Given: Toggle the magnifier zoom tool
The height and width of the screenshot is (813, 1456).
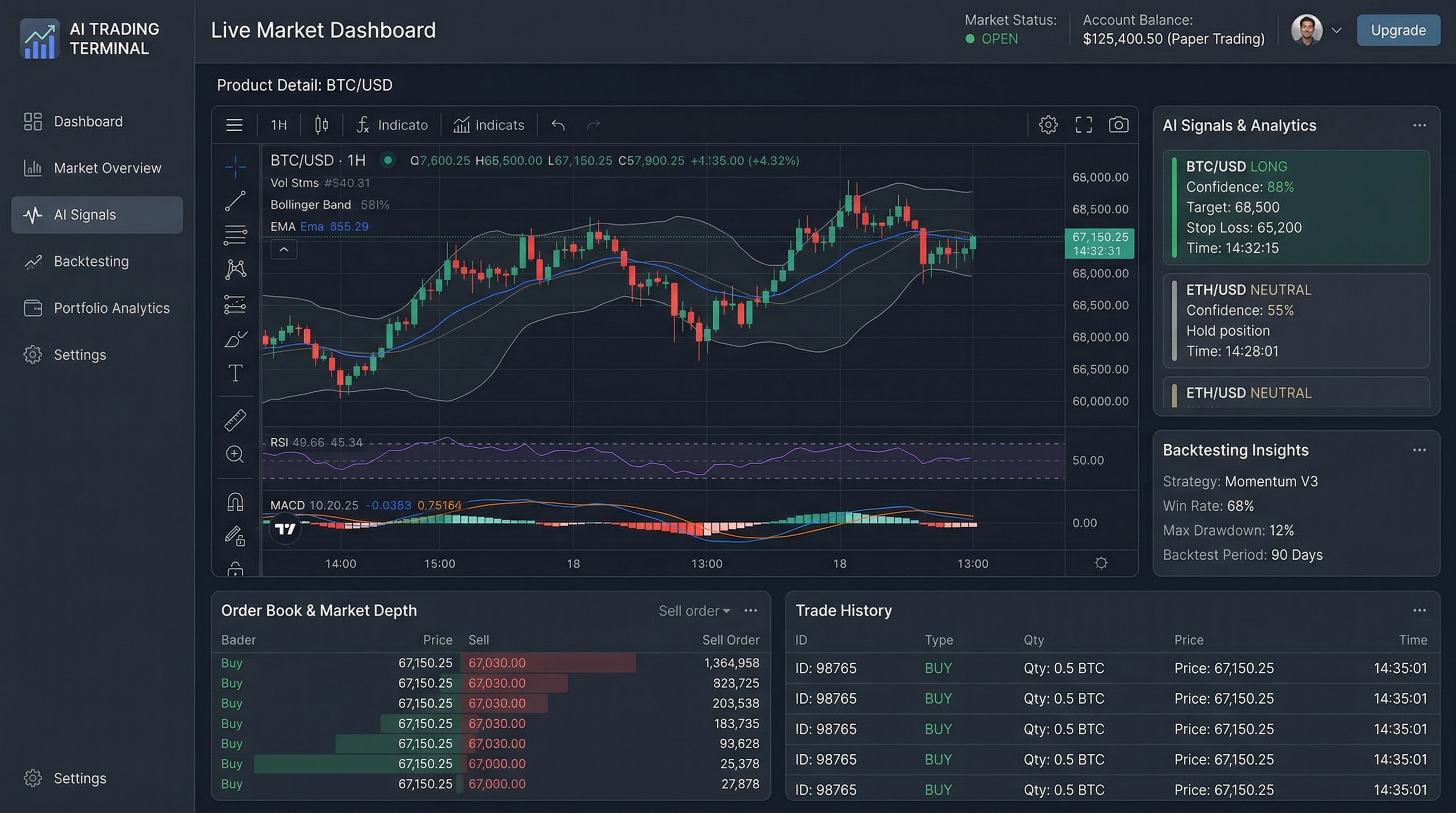Looking at the screenshot, I should click(235, 454).
